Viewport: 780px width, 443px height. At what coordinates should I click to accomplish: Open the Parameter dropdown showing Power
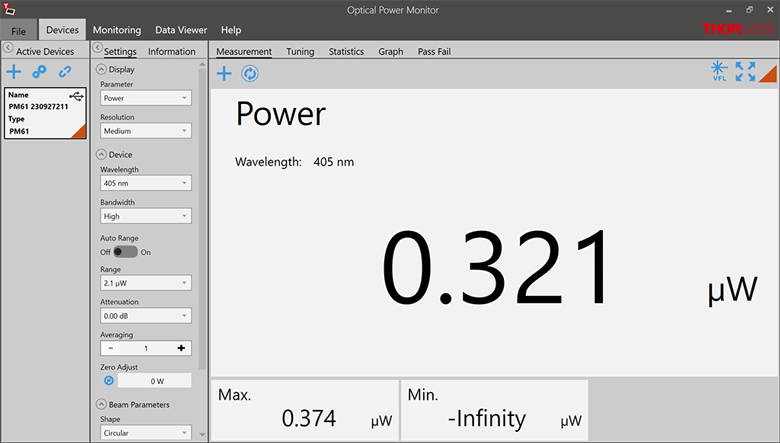click(x=146, y=98)
